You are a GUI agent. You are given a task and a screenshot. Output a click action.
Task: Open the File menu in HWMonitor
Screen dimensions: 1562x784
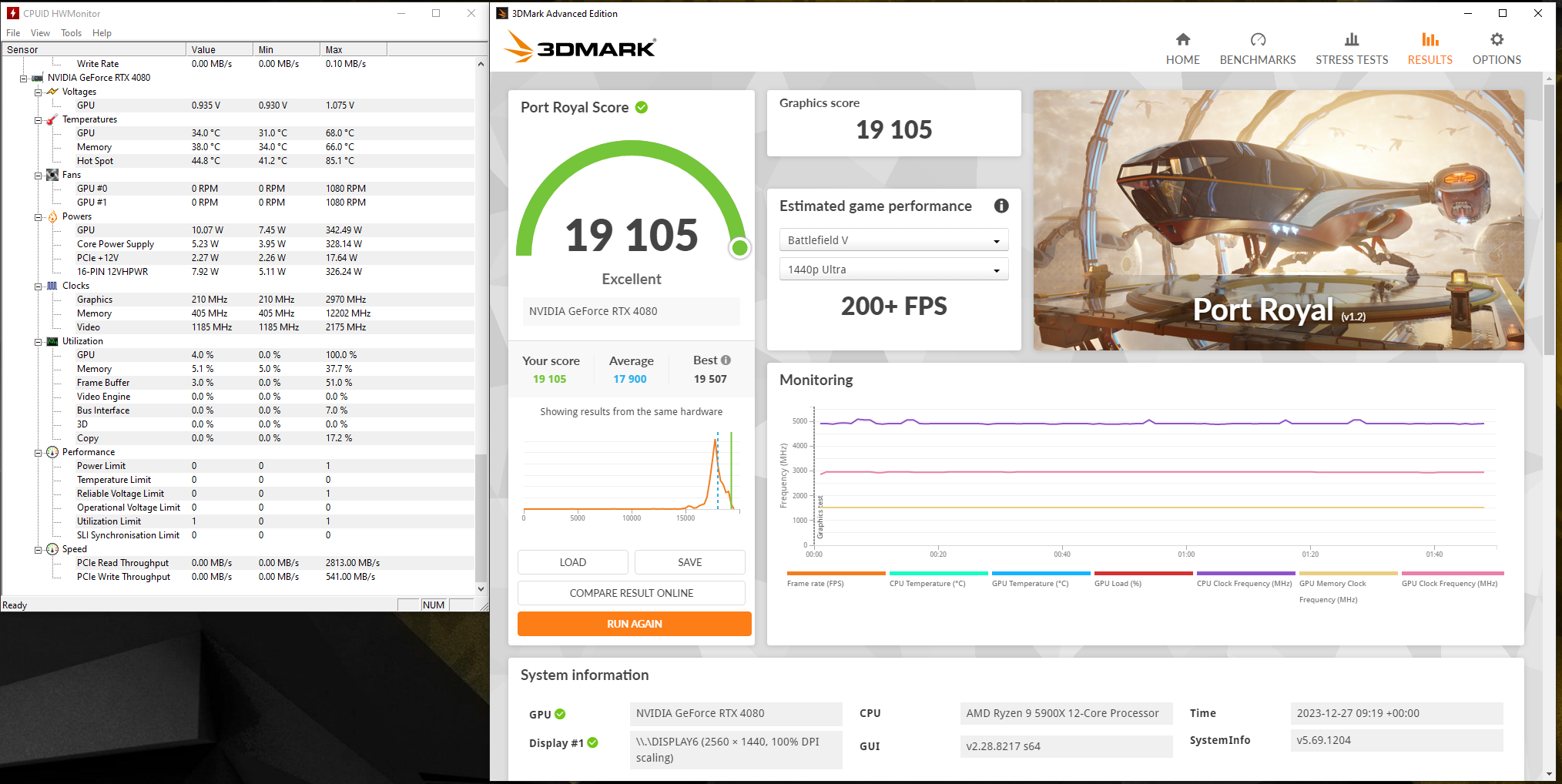[x=13, y=33]
